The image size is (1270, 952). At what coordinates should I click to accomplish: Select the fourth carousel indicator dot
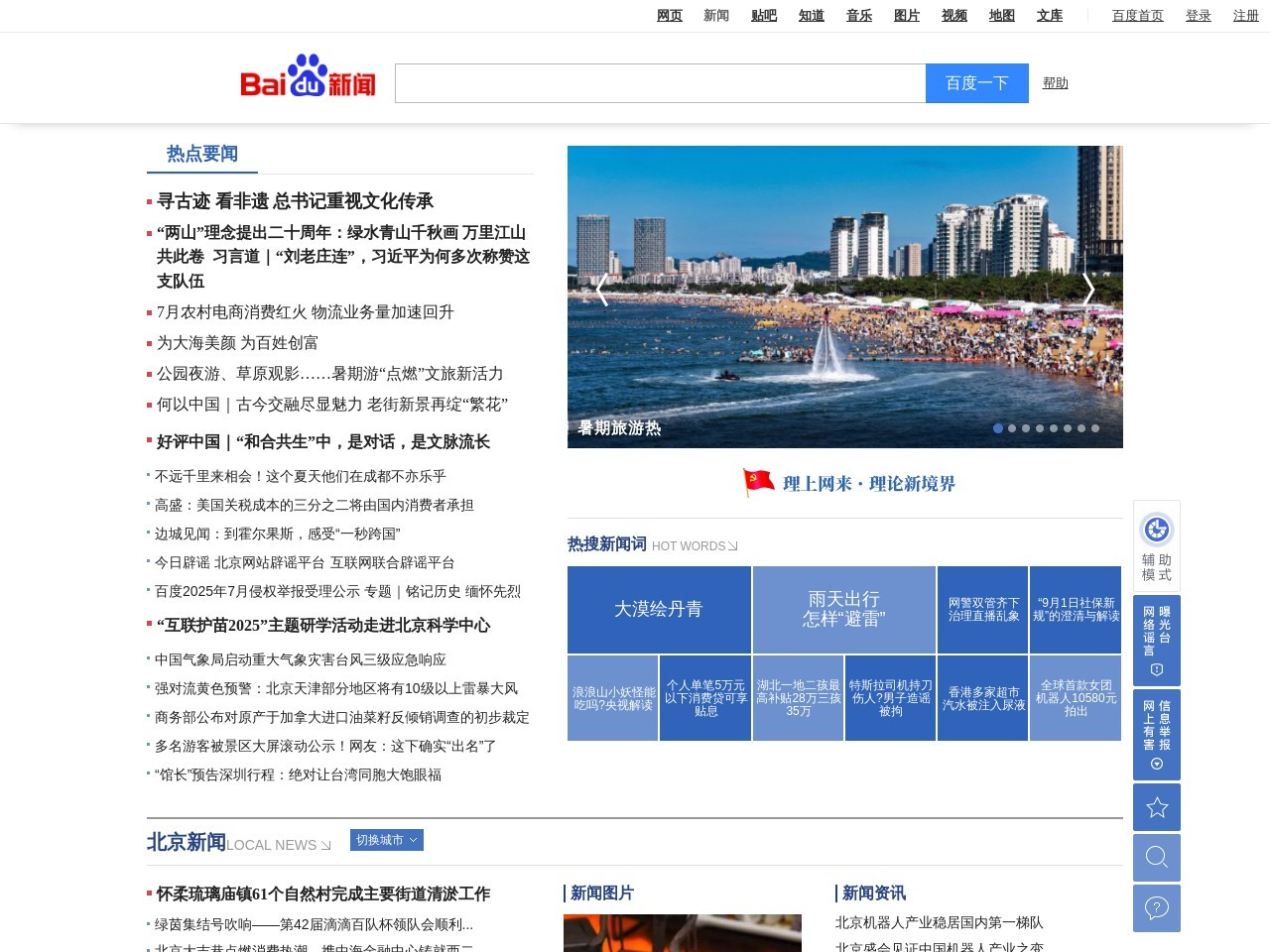pos(1040,428)
